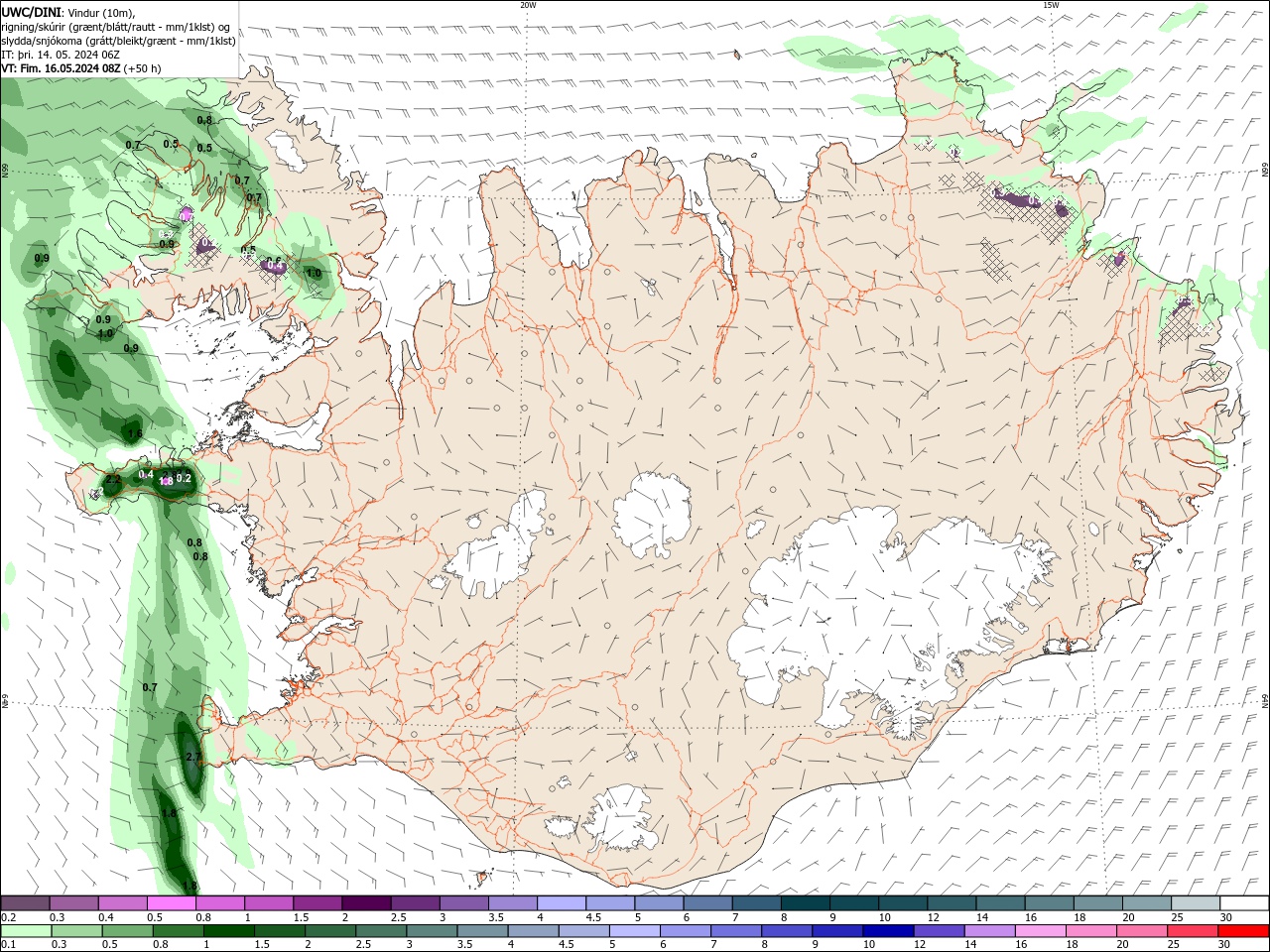Click the 1.6 precipitation value on the map
The image size is (1270, 952).
[135, 433]
